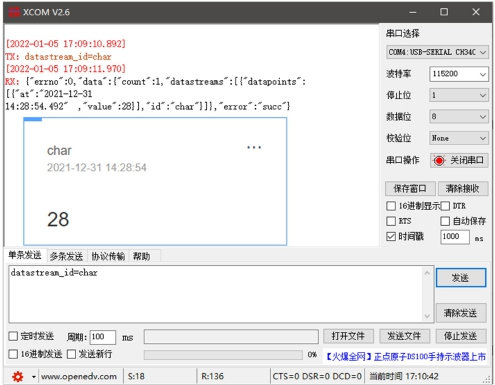Open three-dots menu on char card
495x385 pixels.
pyautogui.click(x=254, y=147)
